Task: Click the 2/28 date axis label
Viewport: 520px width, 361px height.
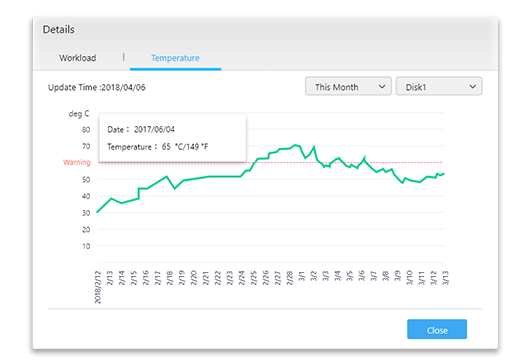Action: click(289, 278)
